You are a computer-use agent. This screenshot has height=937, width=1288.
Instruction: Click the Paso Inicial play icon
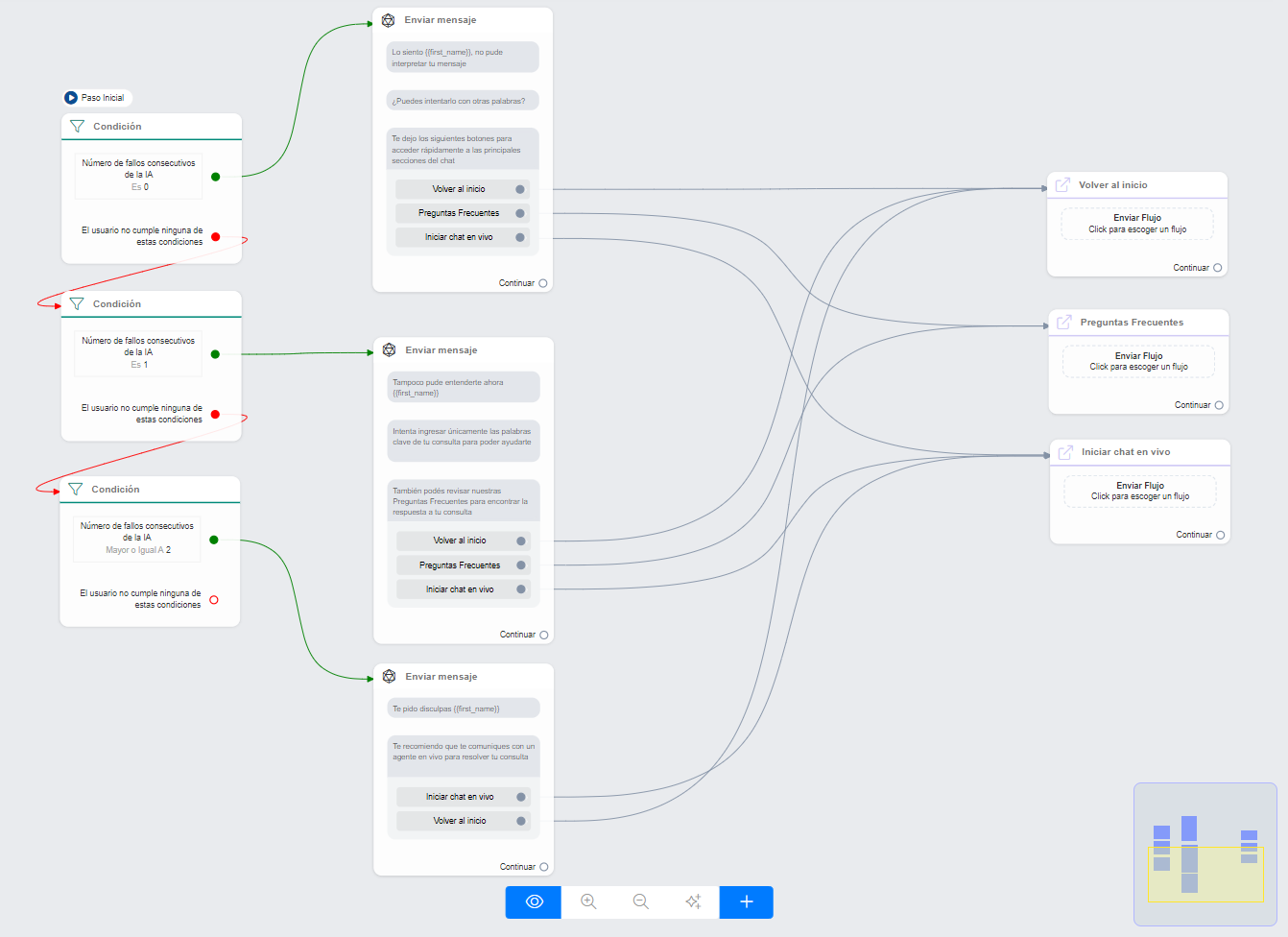[71, 98]
